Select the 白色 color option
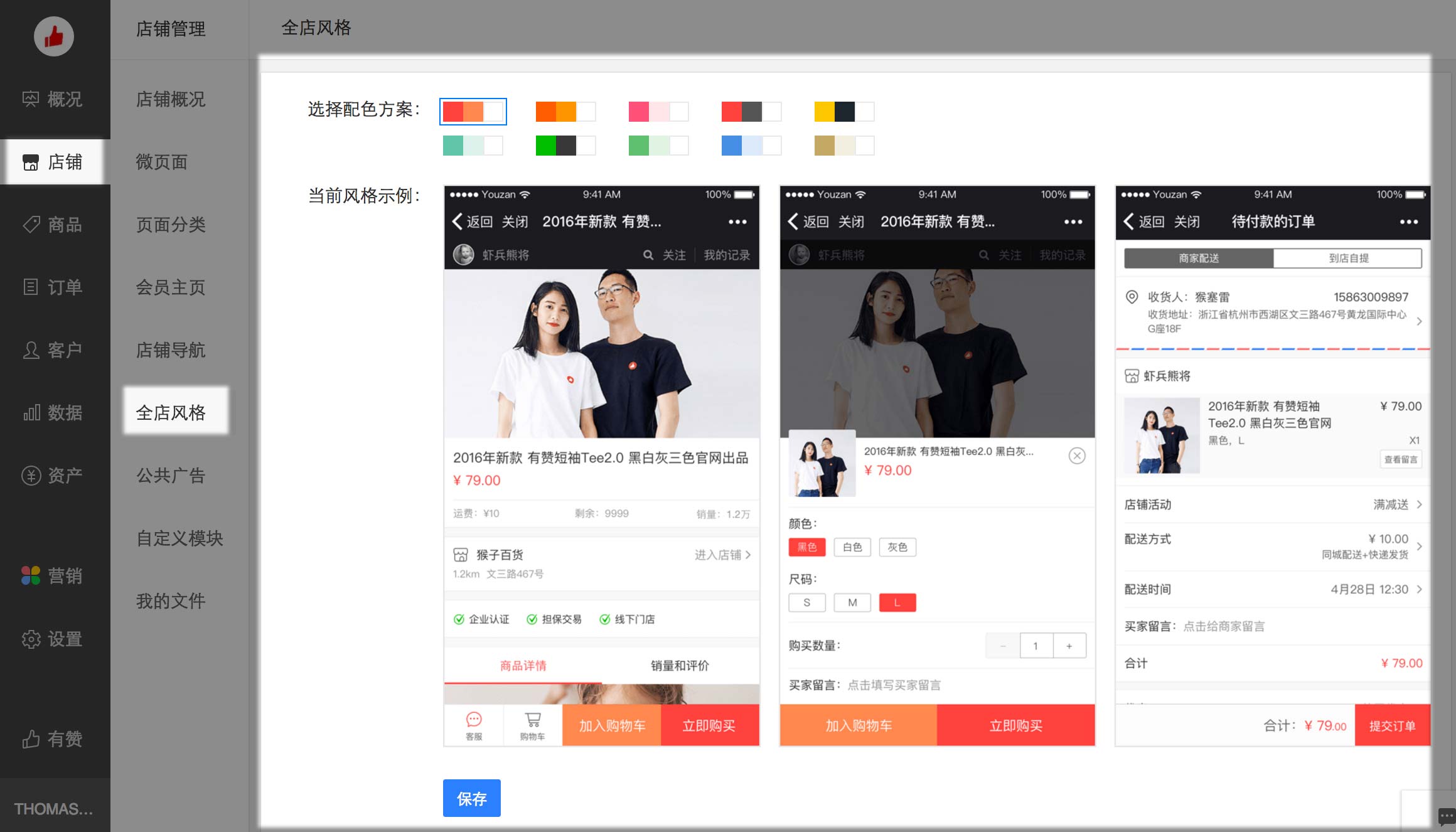 [852, 547]
